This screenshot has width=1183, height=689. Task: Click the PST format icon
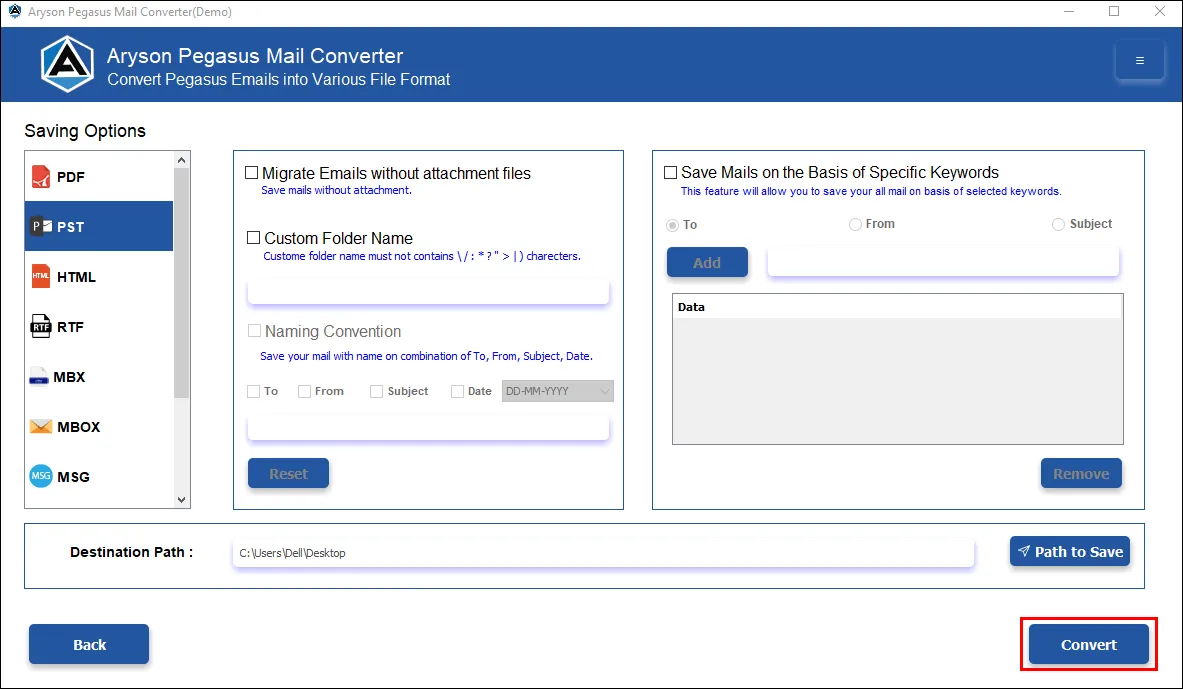tap(41, 226)
